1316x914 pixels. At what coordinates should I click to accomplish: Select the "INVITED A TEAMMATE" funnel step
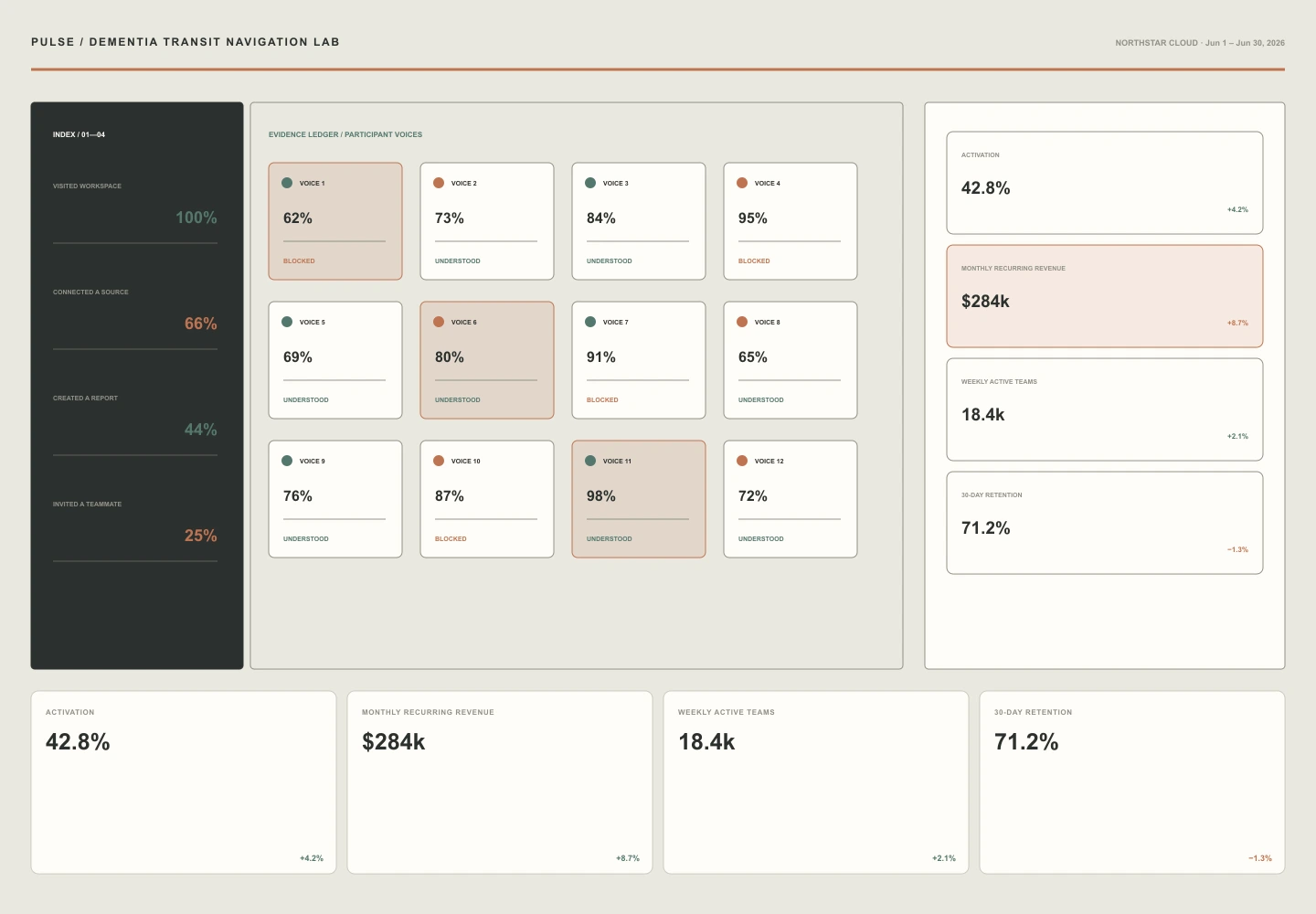click(87, 505)
